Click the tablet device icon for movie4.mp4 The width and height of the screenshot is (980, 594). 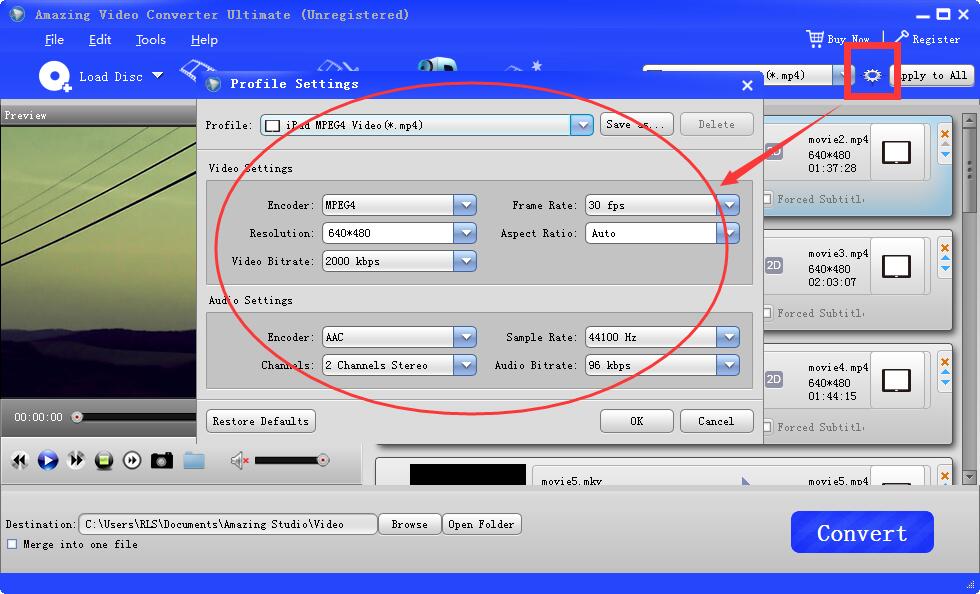[896, 380]
